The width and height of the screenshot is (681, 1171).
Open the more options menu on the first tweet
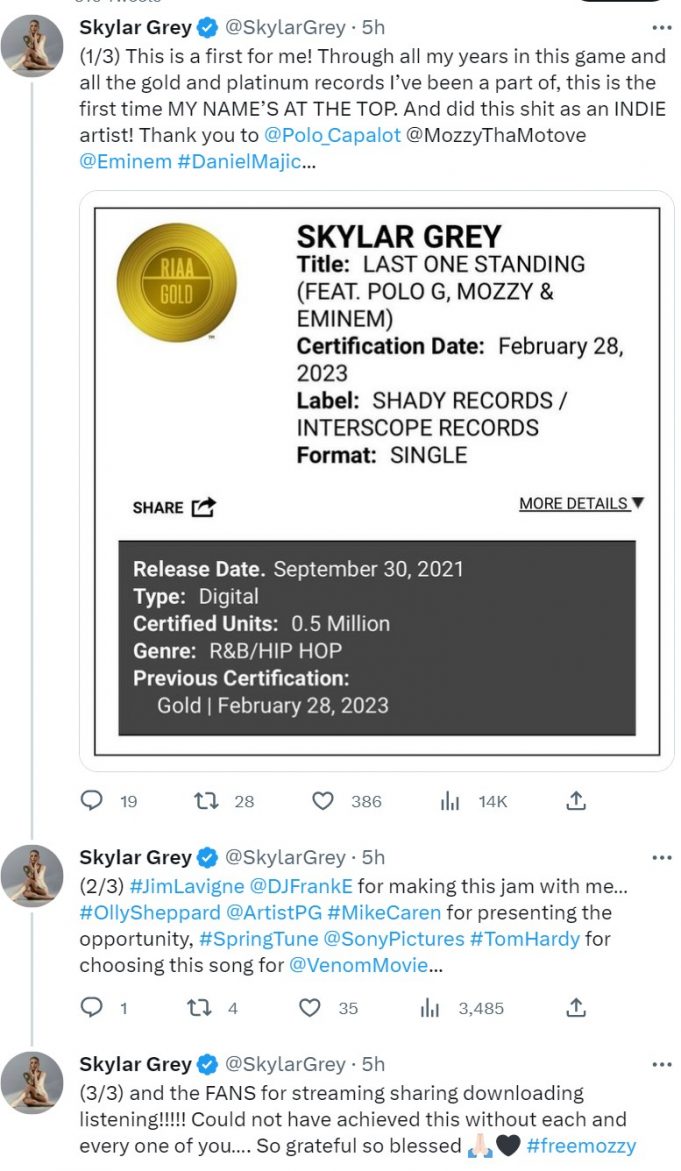tap(661, 29)
